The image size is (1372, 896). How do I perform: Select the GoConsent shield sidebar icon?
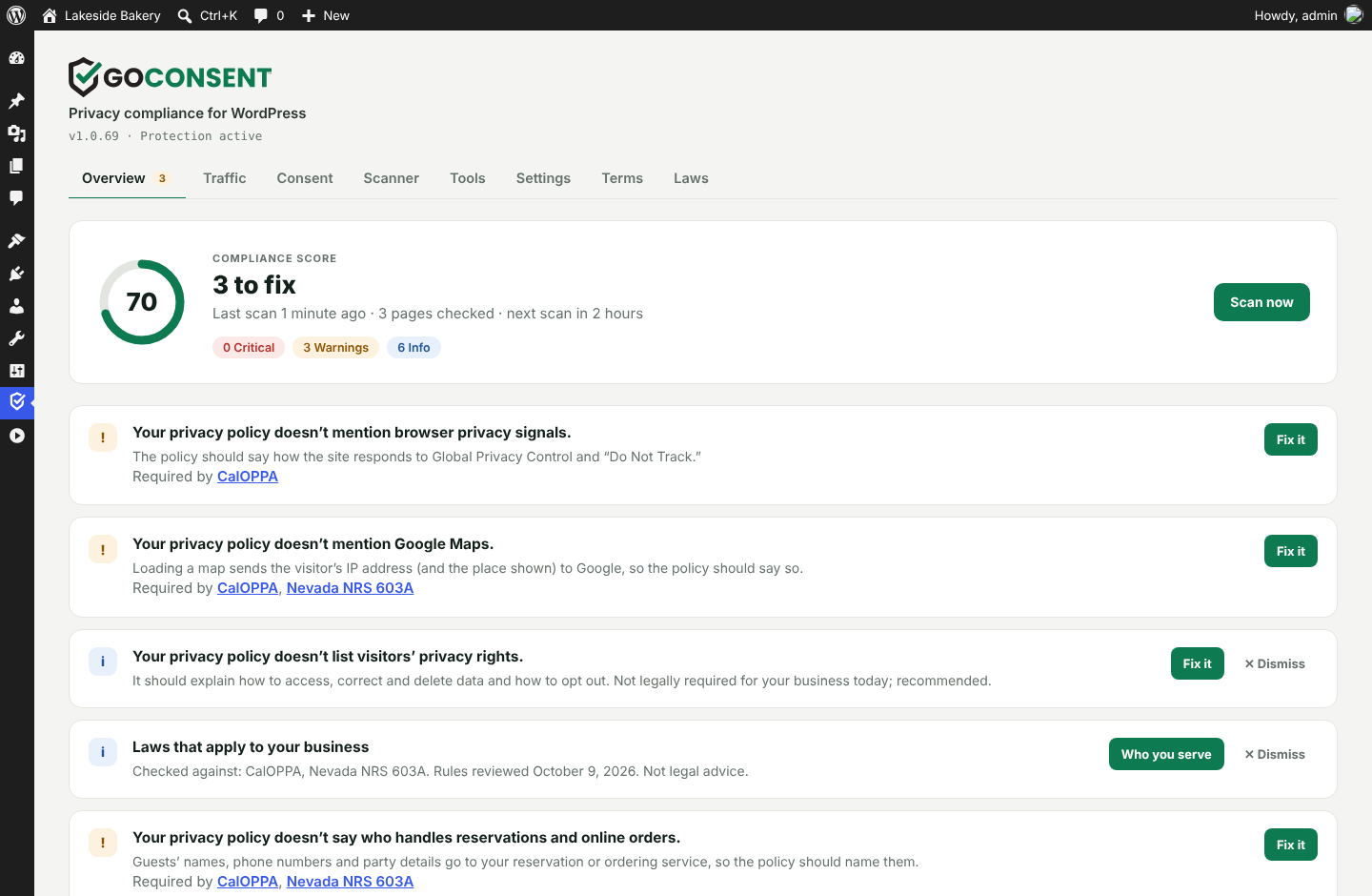coord(16,402)
